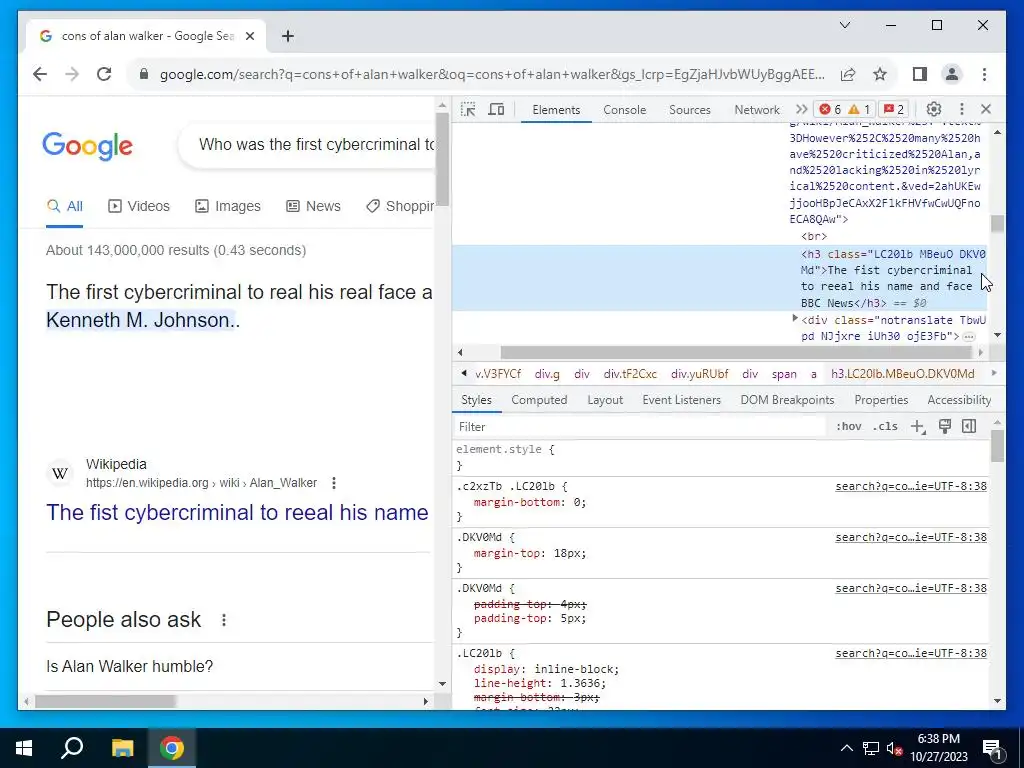Open the DOM Breakpoints sub-tab
The height and width of the screenshot is (768, 1024).
click(x=787, y=400)
